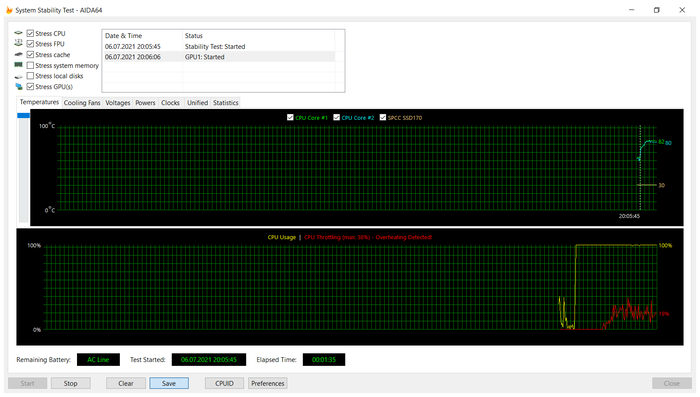Uncheck the Stress FPU checkbox
Image resolution: width=700 pixels, height=397 pixels.
[30, 44]
